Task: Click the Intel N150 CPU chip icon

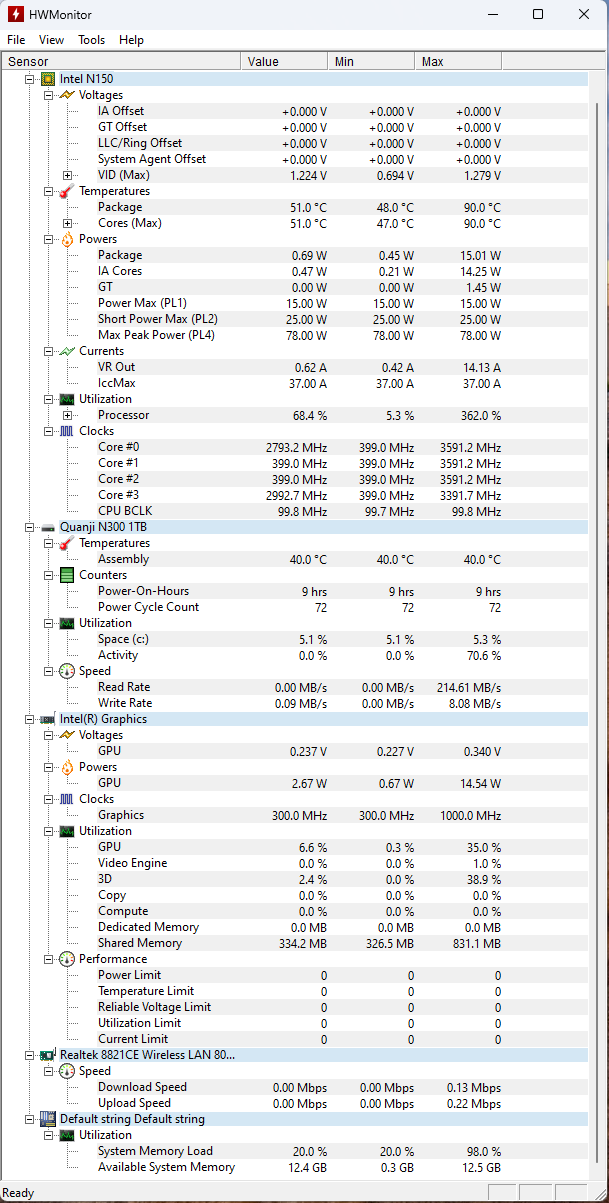Action: click(x=47, y=79)
